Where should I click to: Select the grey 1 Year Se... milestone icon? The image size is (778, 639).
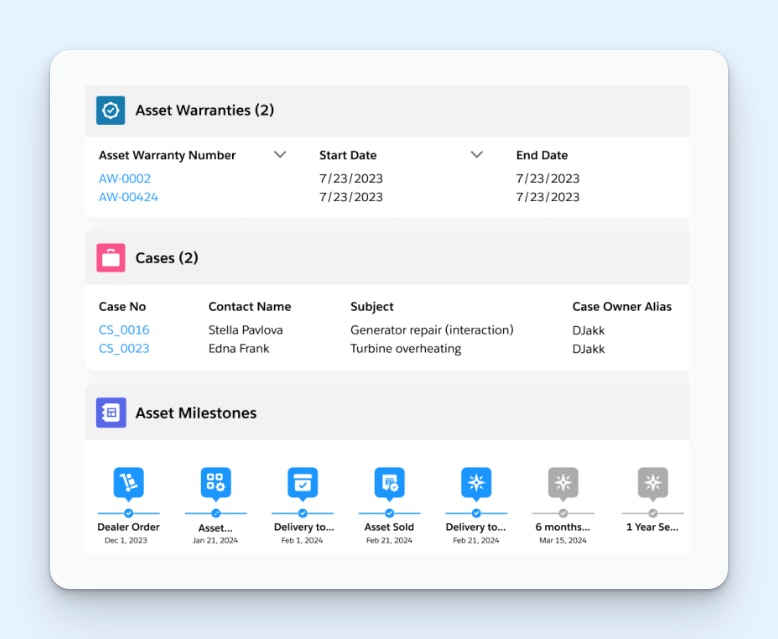point(653,483)
